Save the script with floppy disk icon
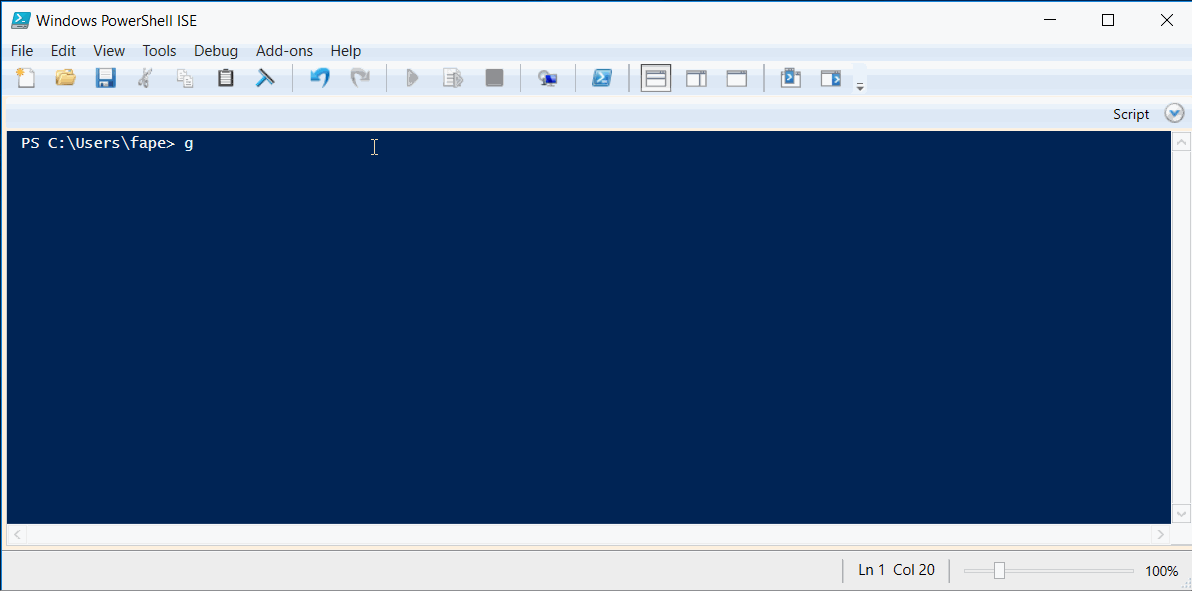1192x591 pixels. (105, 78)
